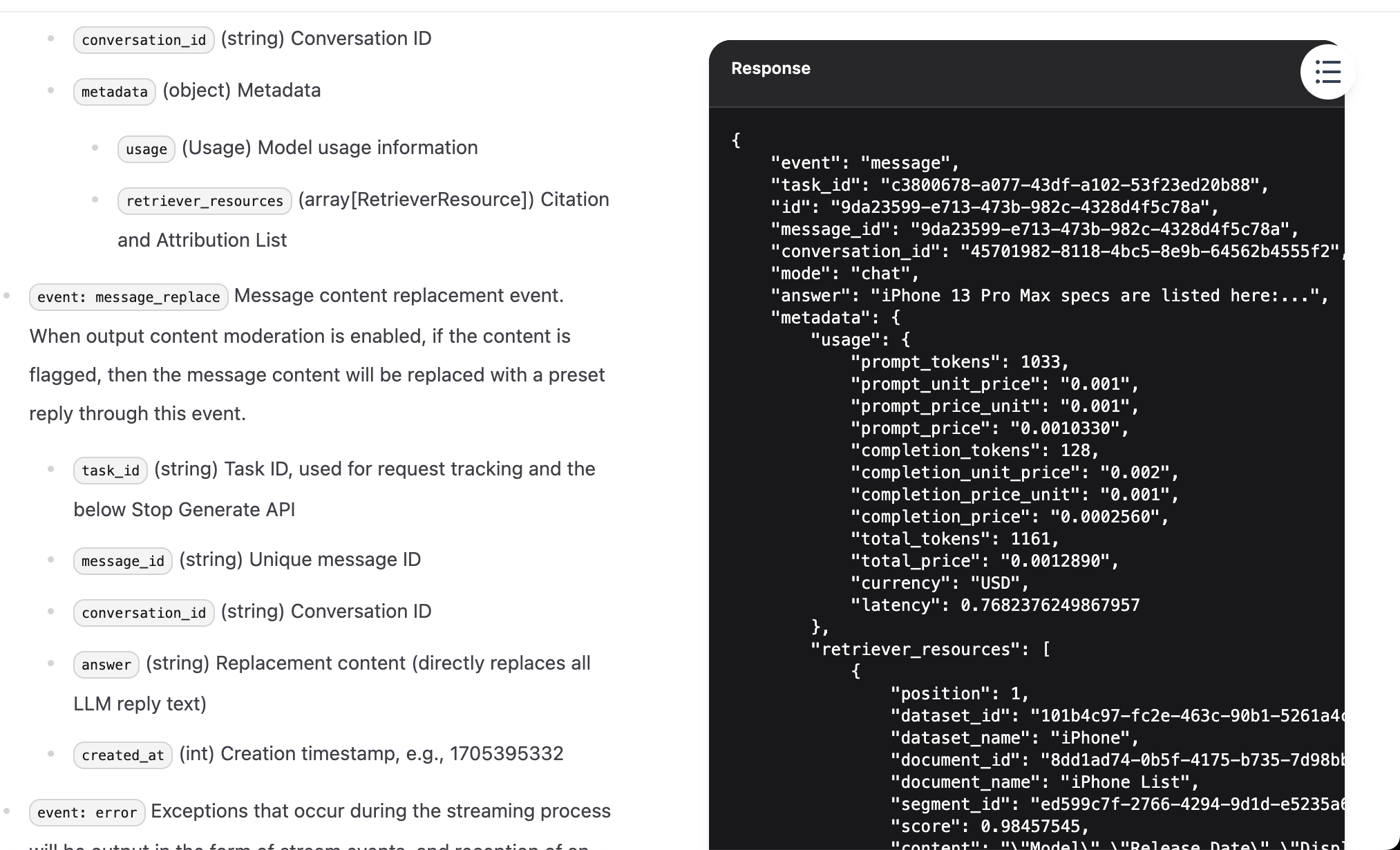Image resolution: width=1400 pixels, height=850 pixels.
Task: Click the Response panel header
Action: coord(770,68)
